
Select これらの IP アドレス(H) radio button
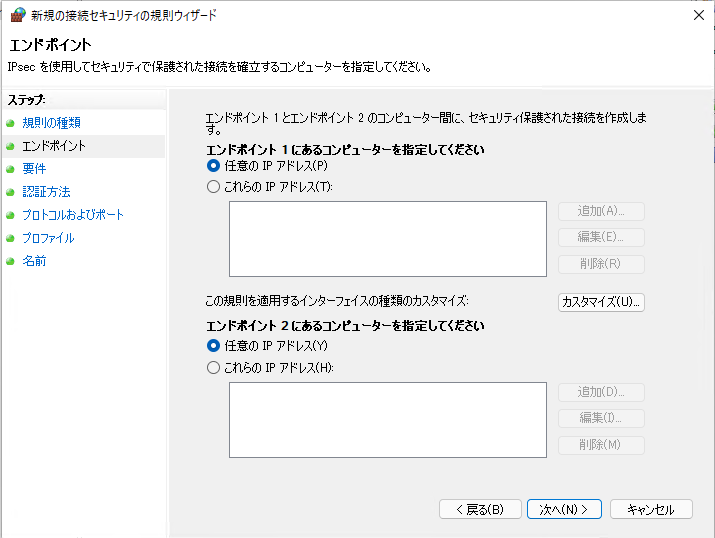tap(213, 367)
